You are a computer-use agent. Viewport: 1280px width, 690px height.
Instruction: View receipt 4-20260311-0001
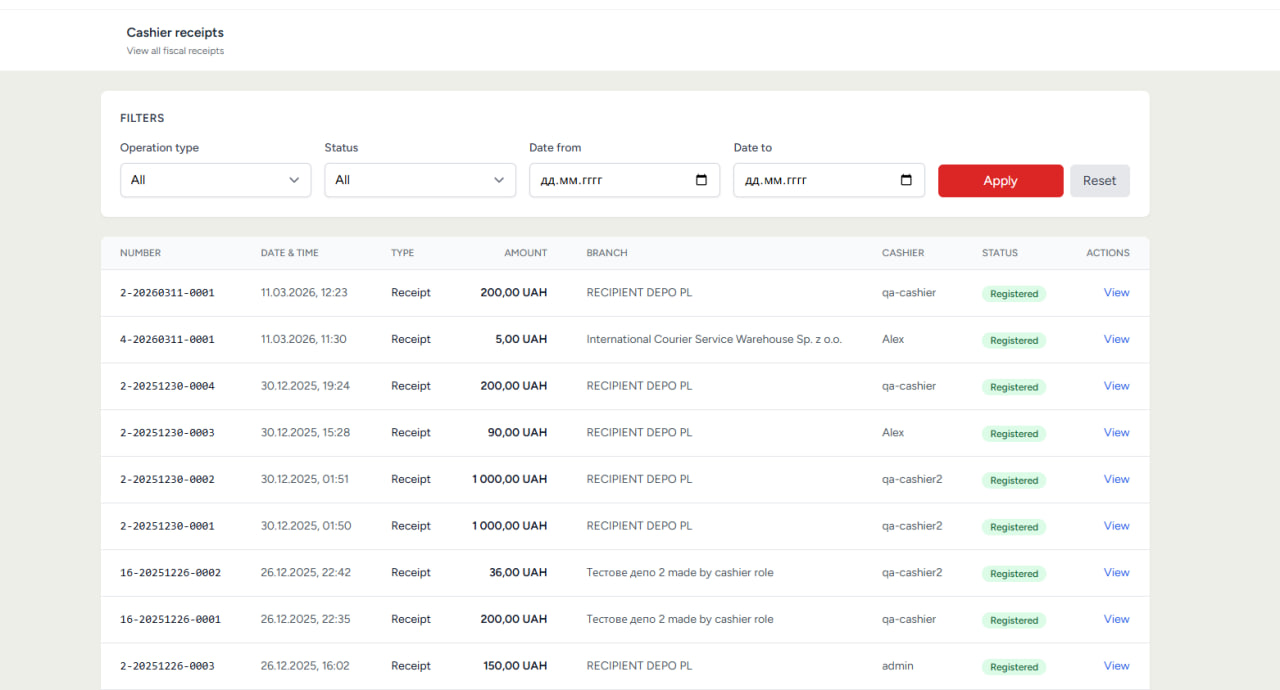pos(1116,339)
